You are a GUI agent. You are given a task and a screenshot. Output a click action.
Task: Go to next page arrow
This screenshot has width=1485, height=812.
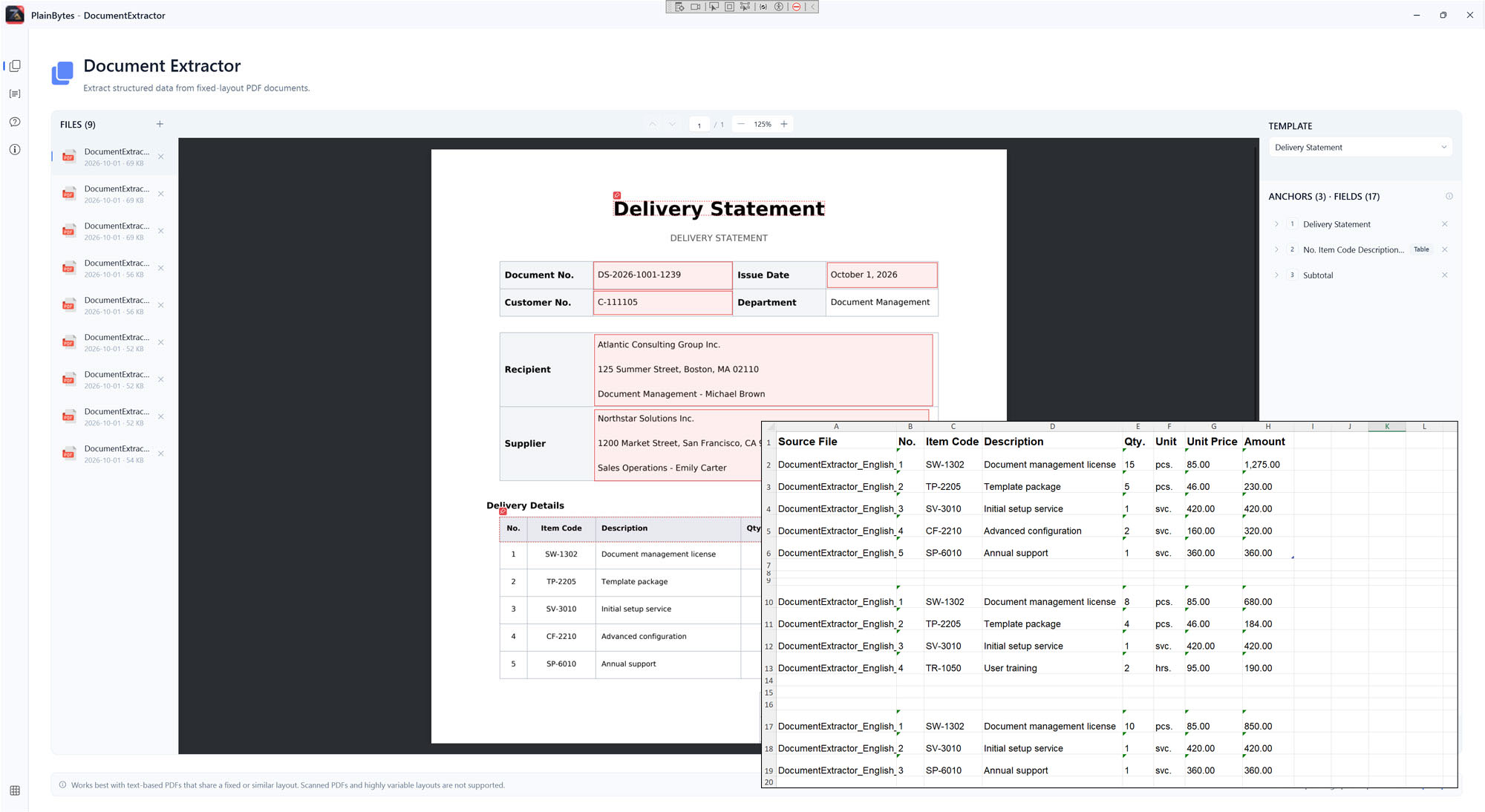pyautogui.click(x=672, y=124)
